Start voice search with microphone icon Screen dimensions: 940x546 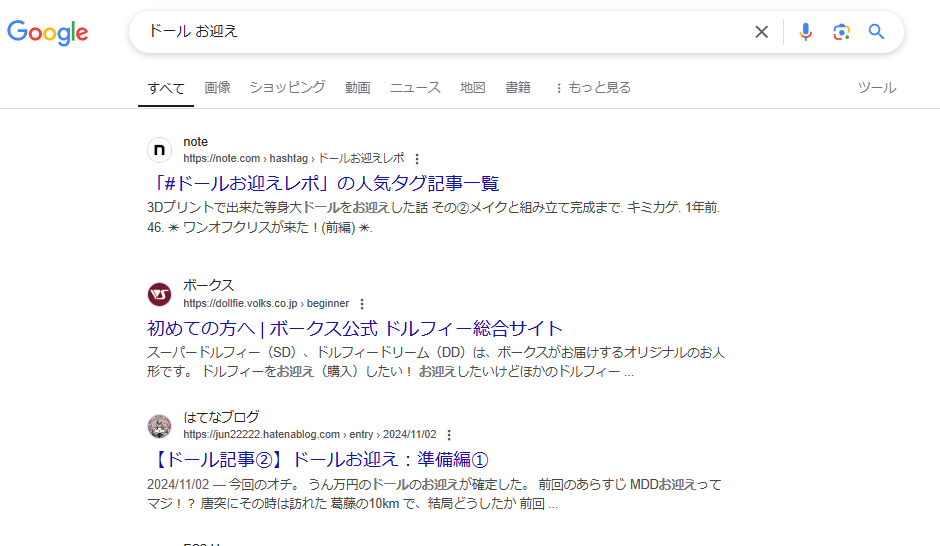(x=805, y=32)
